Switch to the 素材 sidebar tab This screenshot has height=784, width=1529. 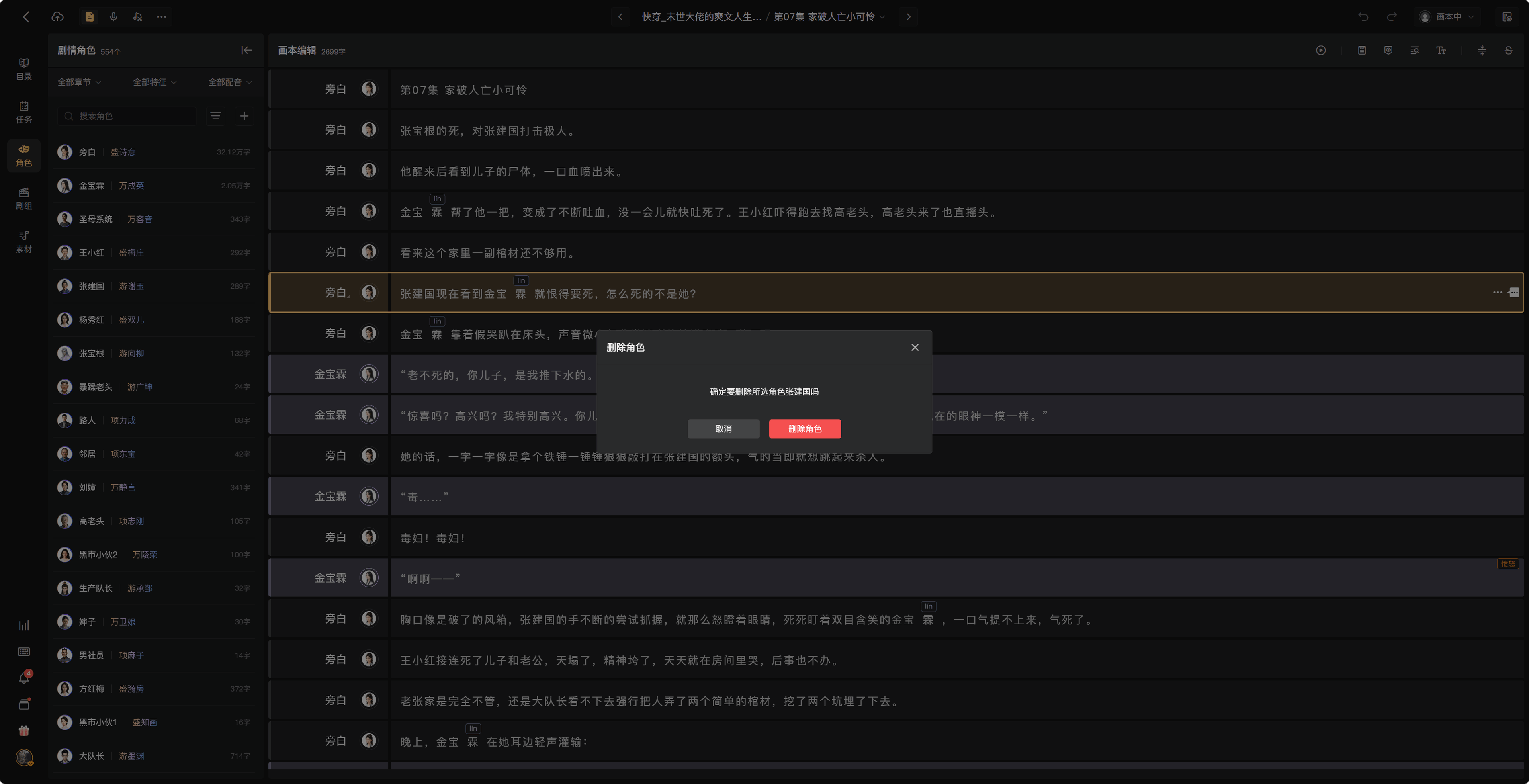click(x=24, y=242)
